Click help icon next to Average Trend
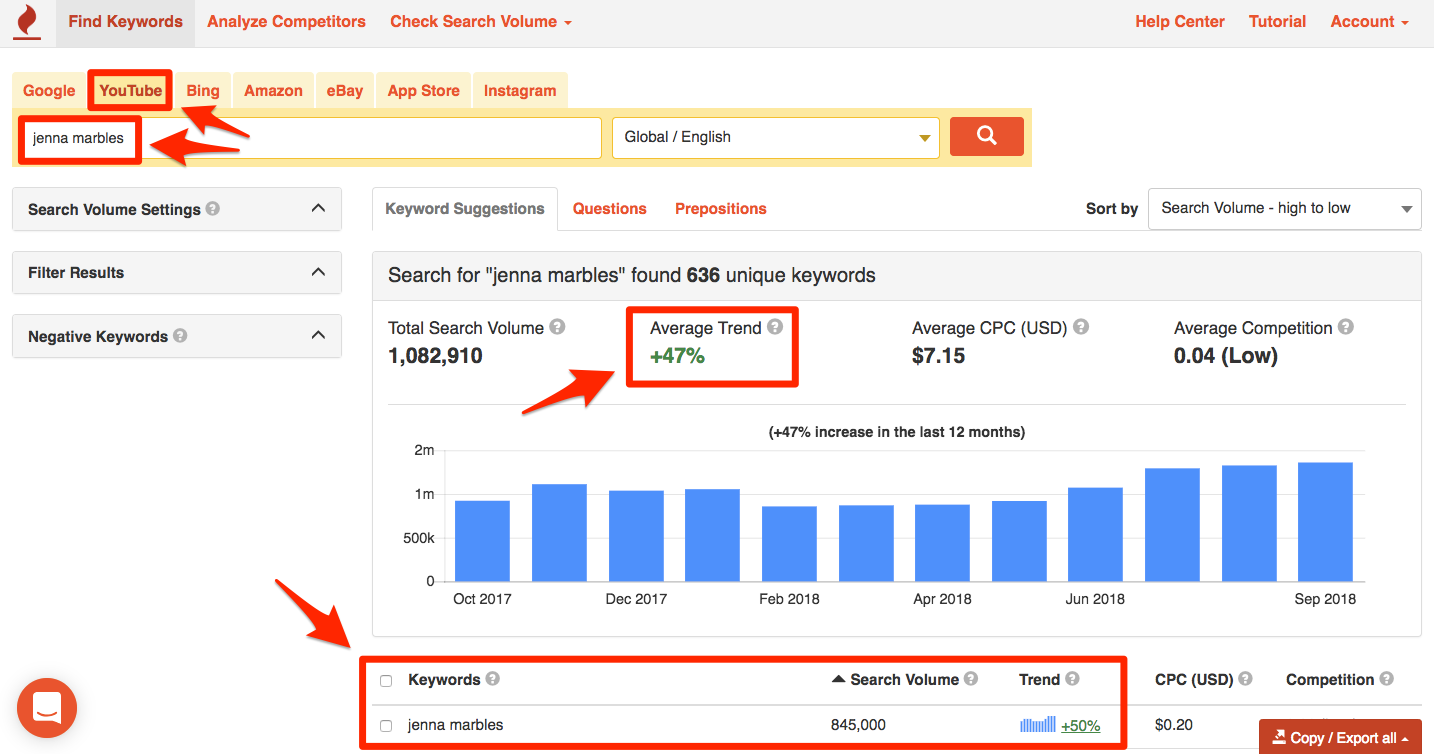1434x754 pixels. pos(775,327)
